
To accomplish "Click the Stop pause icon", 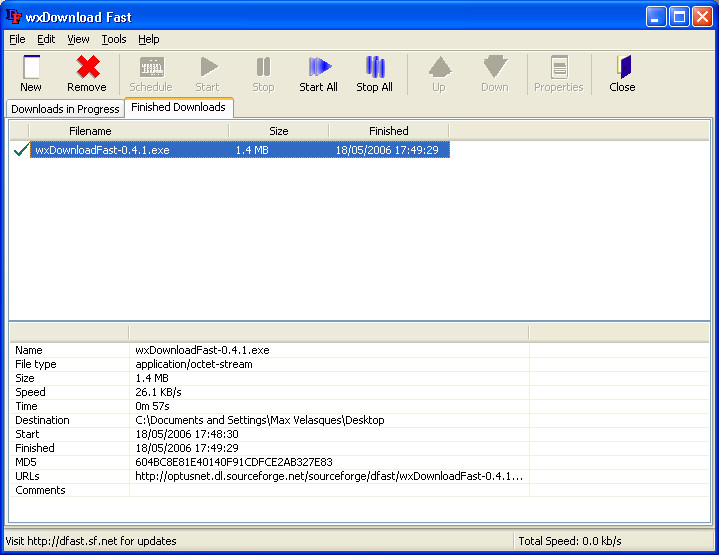I will [x=263, y=67].
